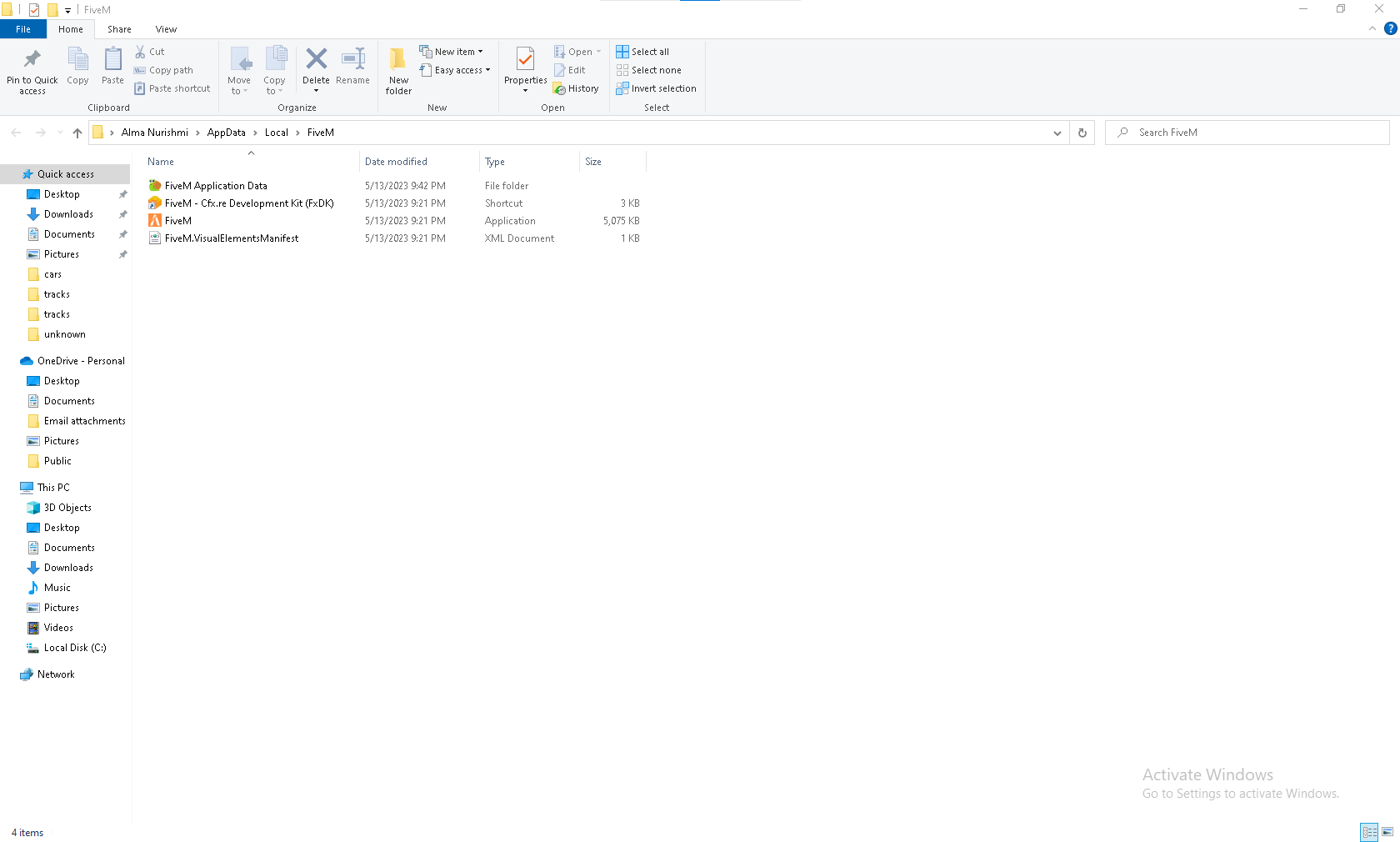Navigate to Local in breadcrumb

click(x=277, y=133)
